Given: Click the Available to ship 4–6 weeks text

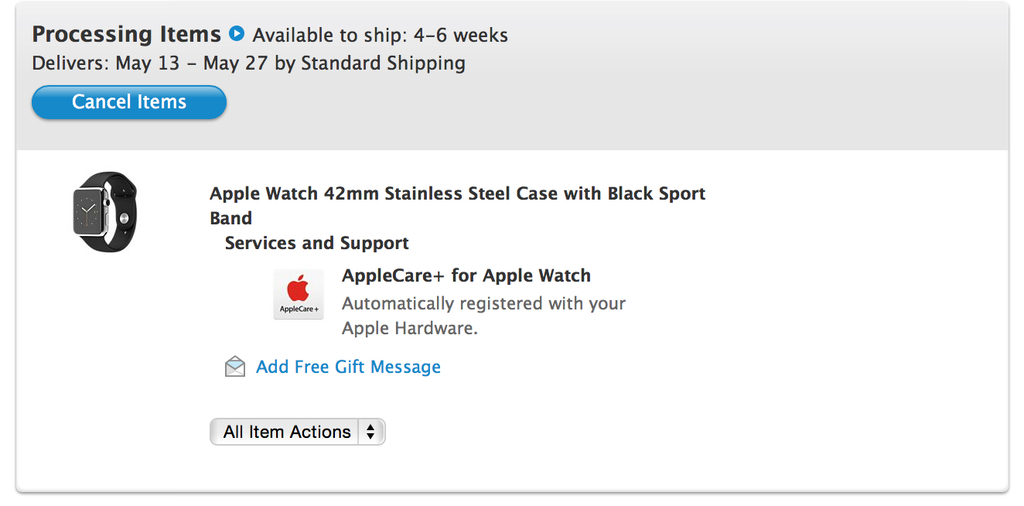Looking at the screenshot, I should coord(380,35).
